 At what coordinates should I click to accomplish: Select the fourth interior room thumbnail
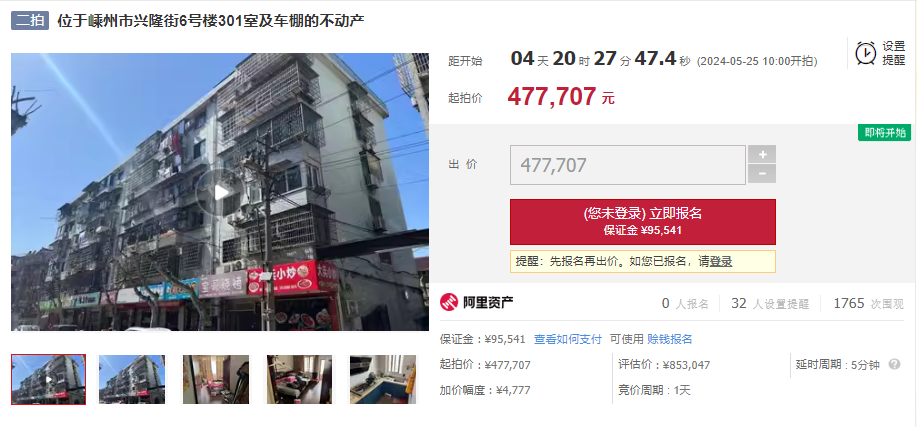(x=299, y=379)
